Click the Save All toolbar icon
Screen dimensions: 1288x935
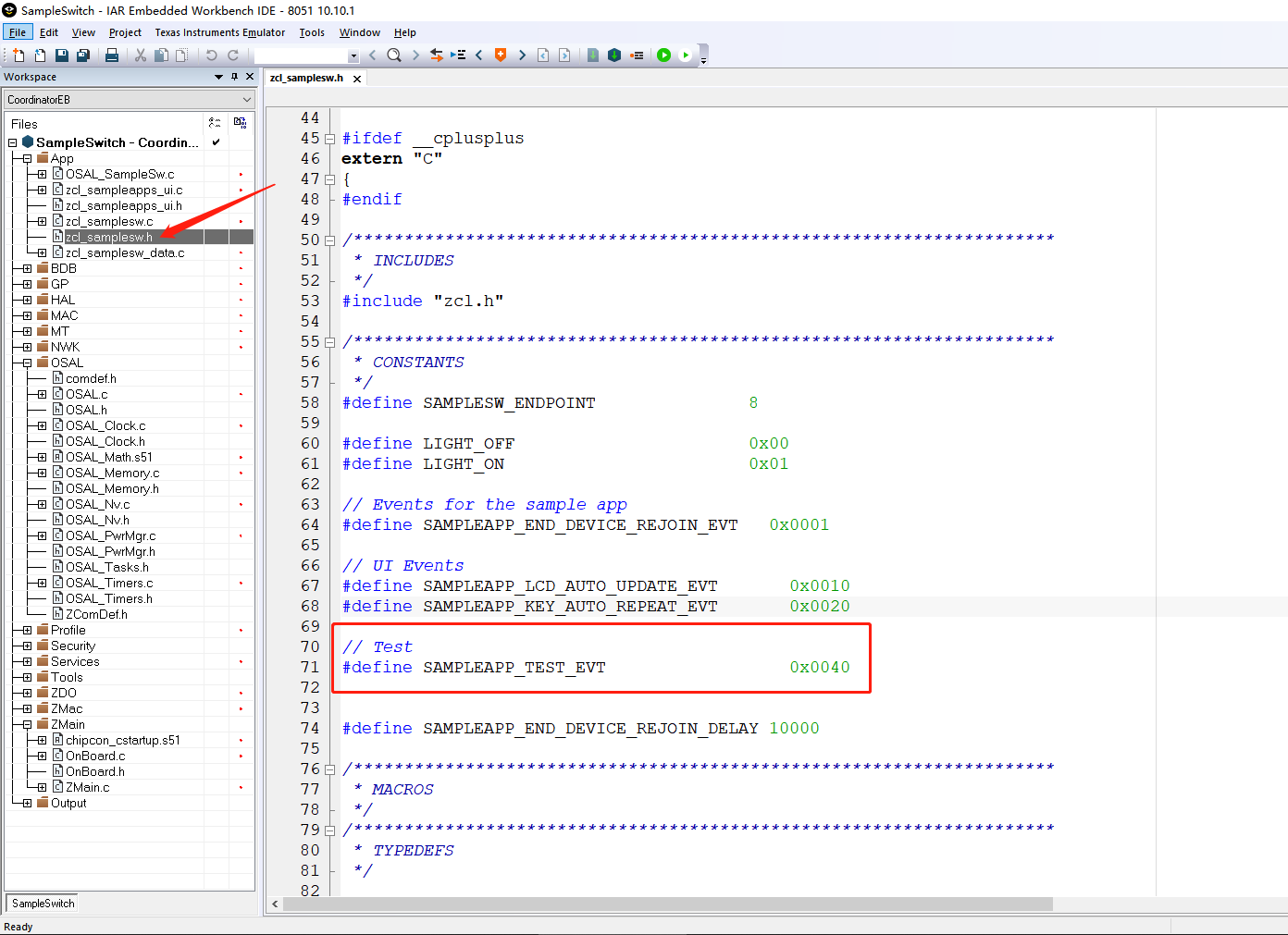[82, 55]
